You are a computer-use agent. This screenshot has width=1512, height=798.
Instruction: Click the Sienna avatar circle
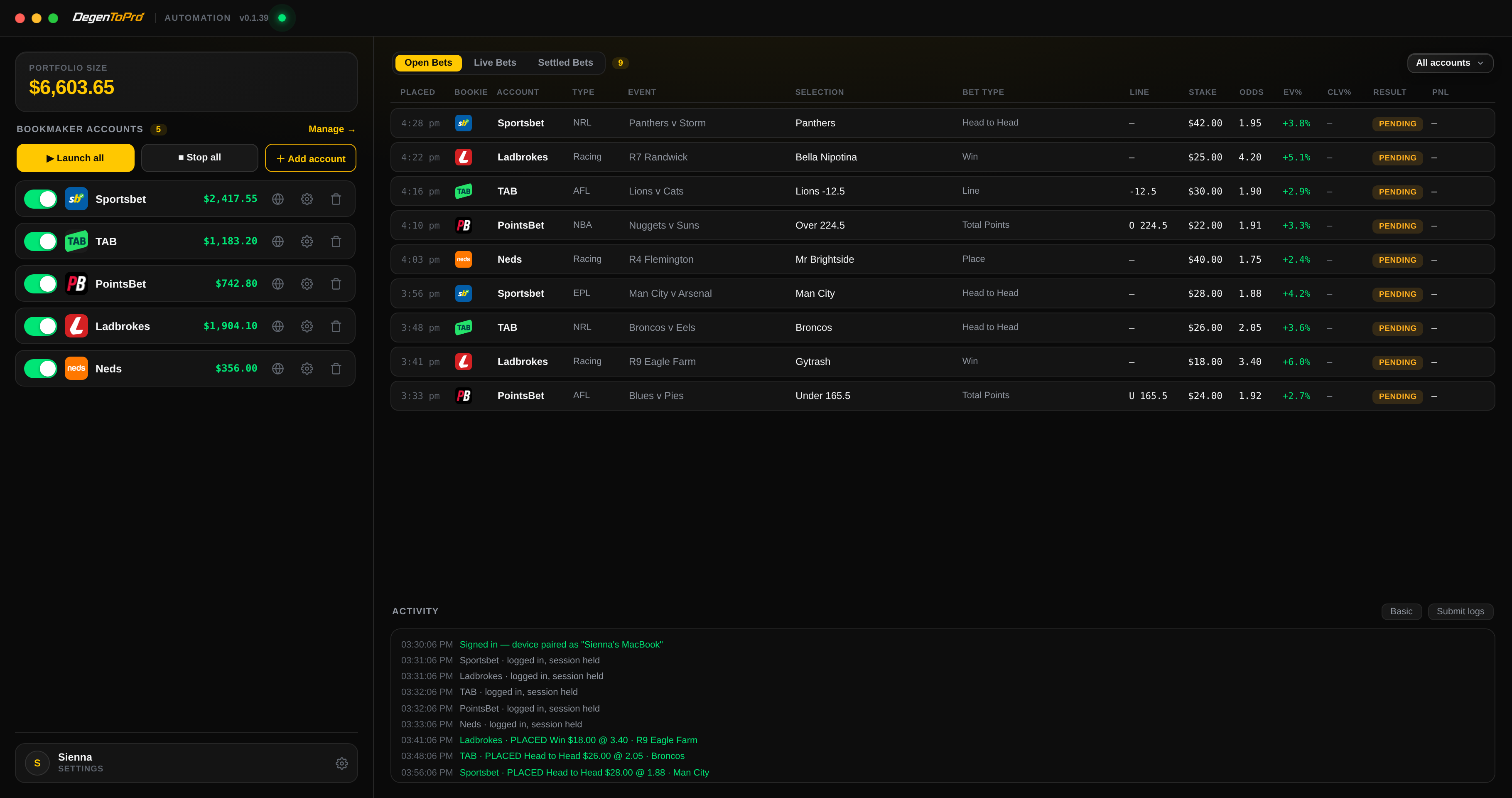[x=37, y=763]
